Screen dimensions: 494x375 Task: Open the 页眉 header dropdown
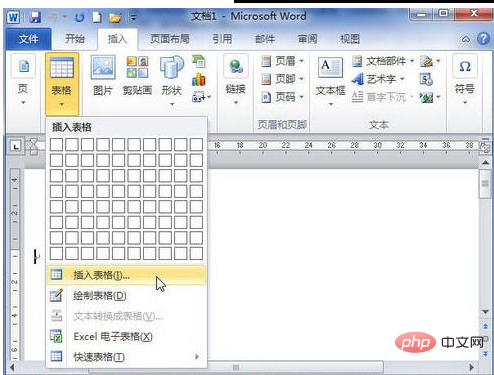(x=282, y=61)
